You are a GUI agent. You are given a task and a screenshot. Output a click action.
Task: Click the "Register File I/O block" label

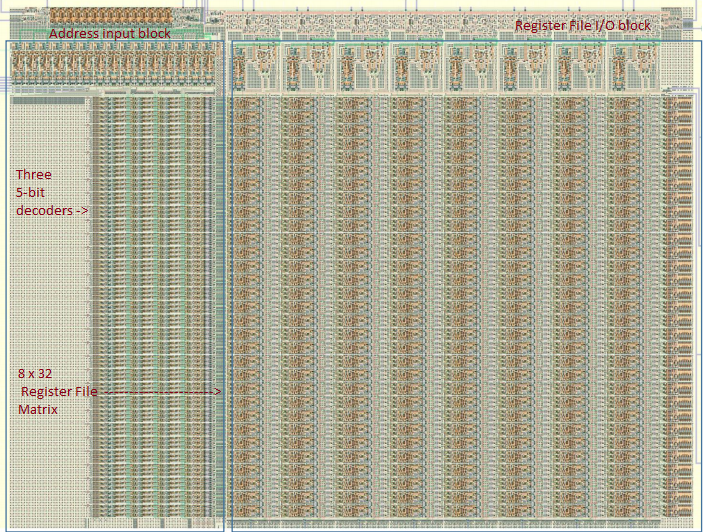pyautogui.click(x=582, y=25)
